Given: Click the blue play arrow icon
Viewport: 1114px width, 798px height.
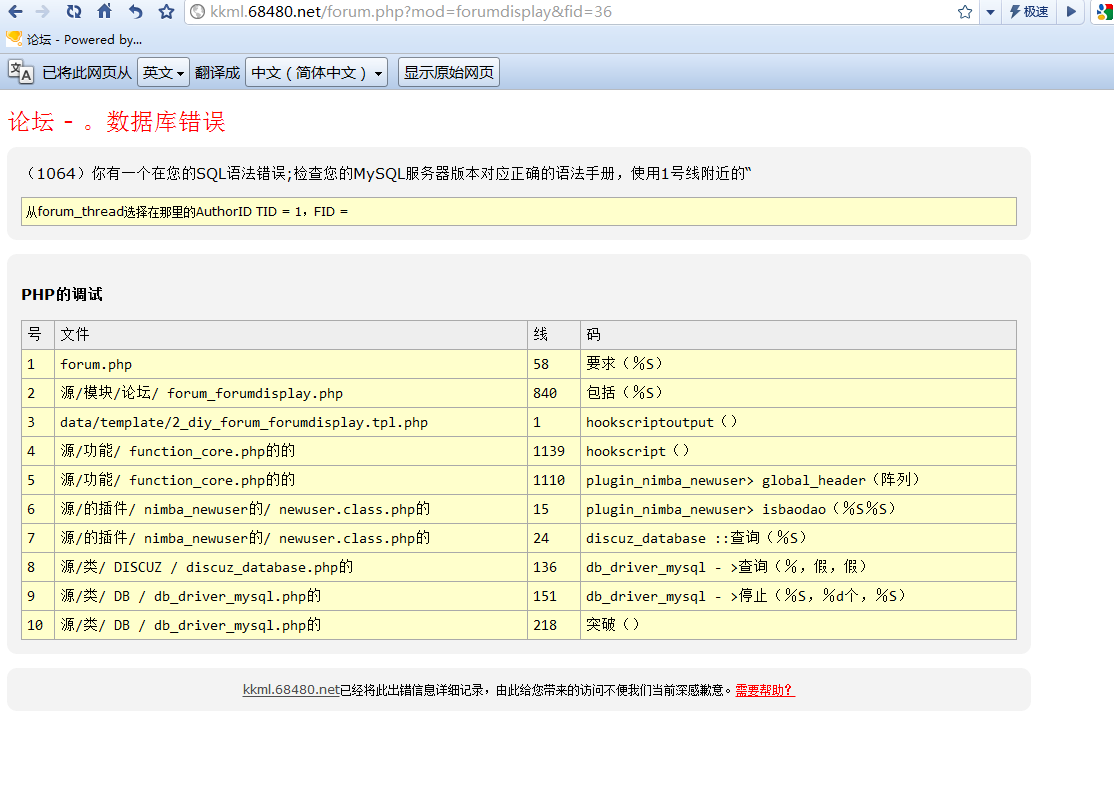Looking at the screenshot, I should click(x=1071, y=11).
